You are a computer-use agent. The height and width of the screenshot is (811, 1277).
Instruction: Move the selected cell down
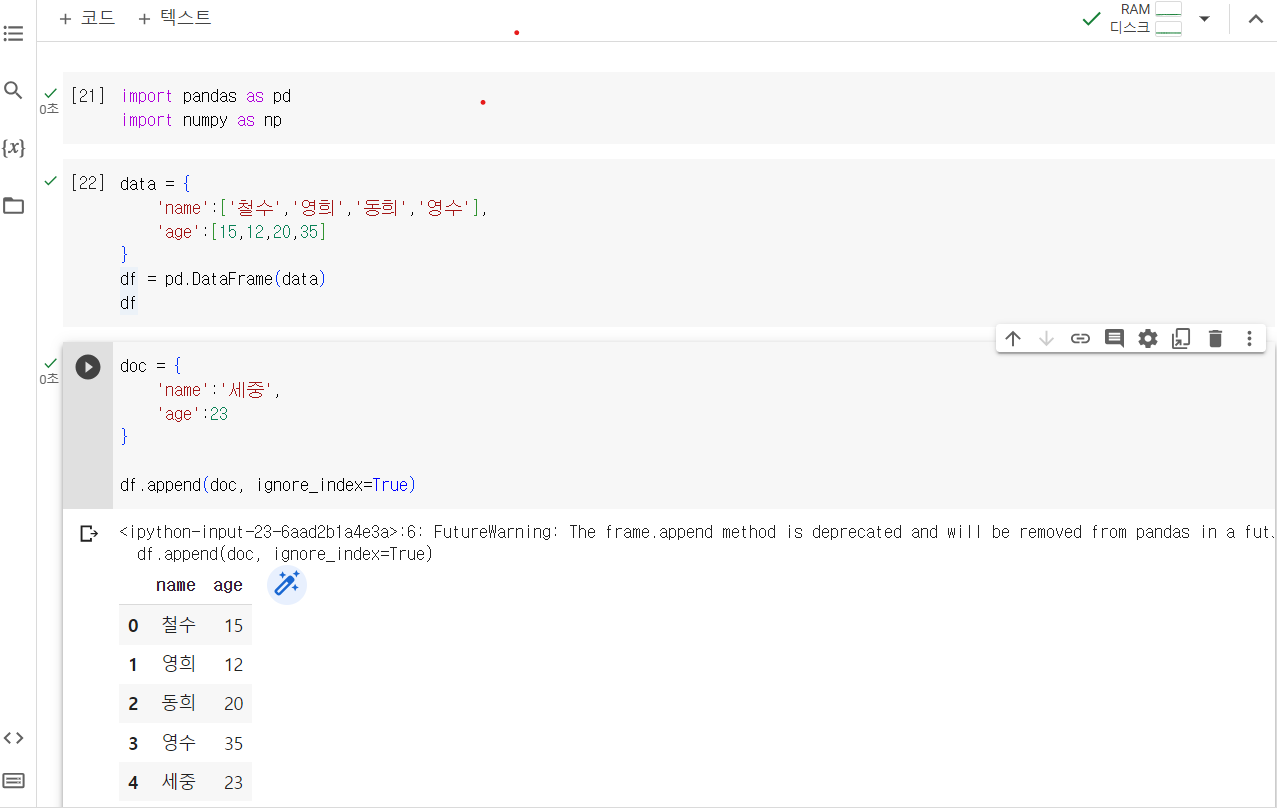click(x=1047, y=338)
